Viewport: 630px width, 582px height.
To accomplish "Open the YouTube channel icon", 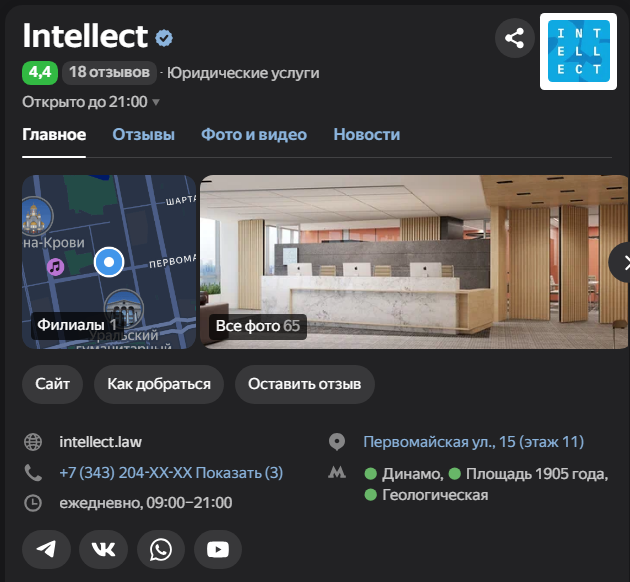I will (217, 549).
